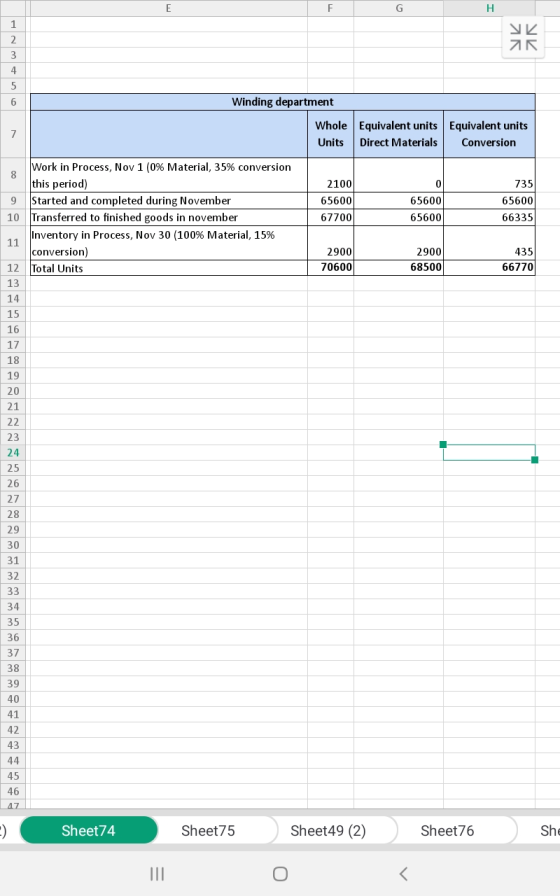Viewport: 560px width, 896px height.
Task: Tap Android home button
Action: [280, 873]
